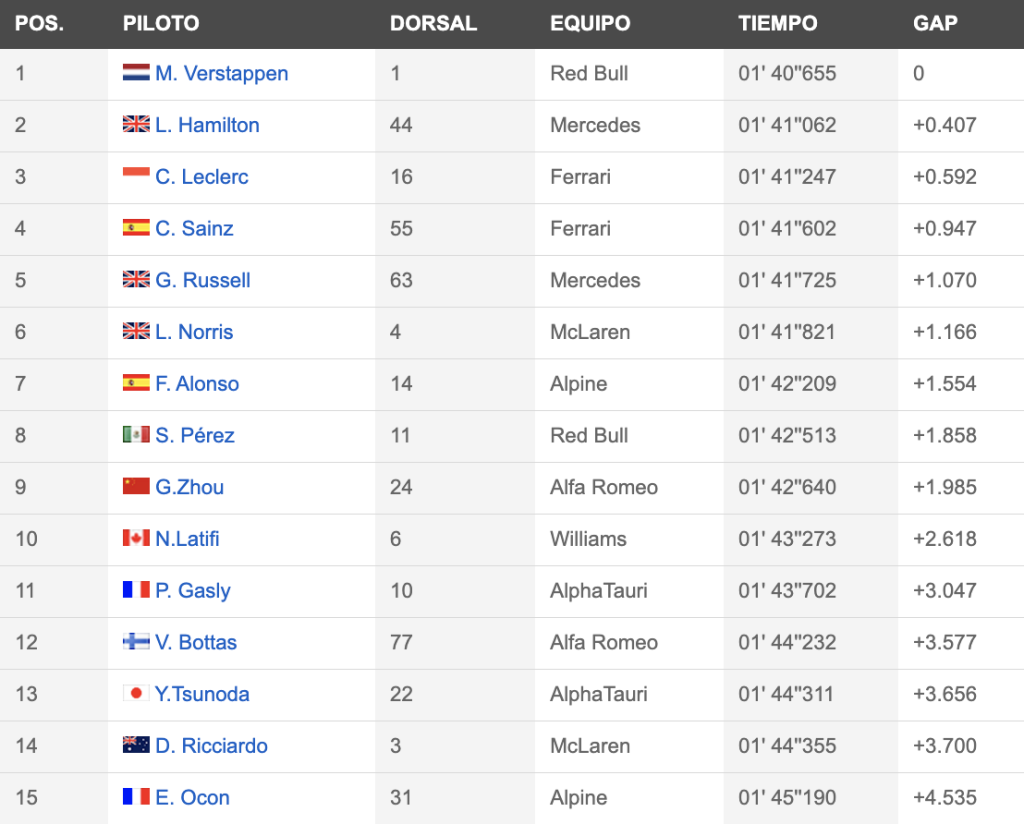Open L. Norris driver page
This screenshot has height=824, width=1024.
click(194, 332)
